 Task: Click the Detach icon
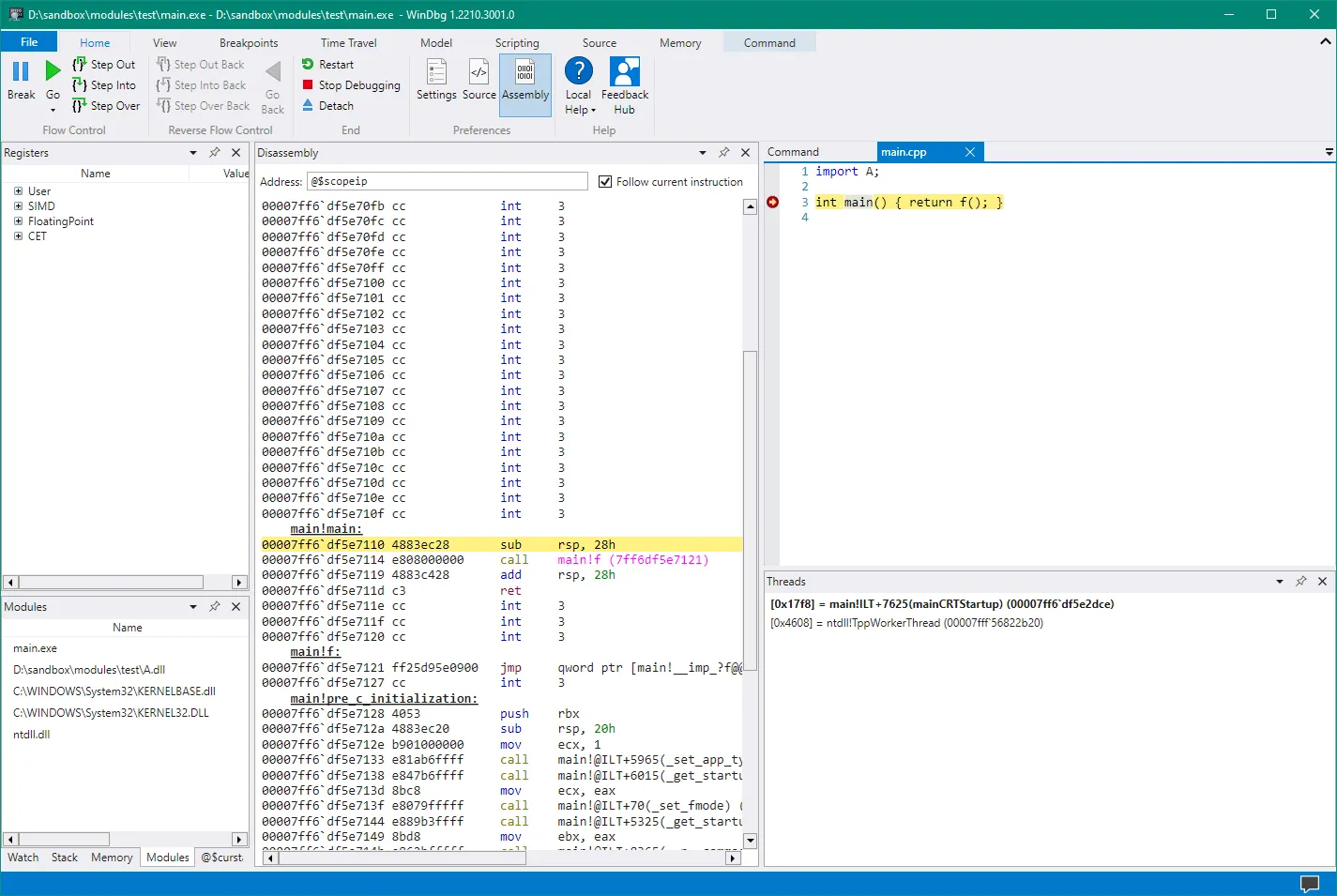[308, 106]
